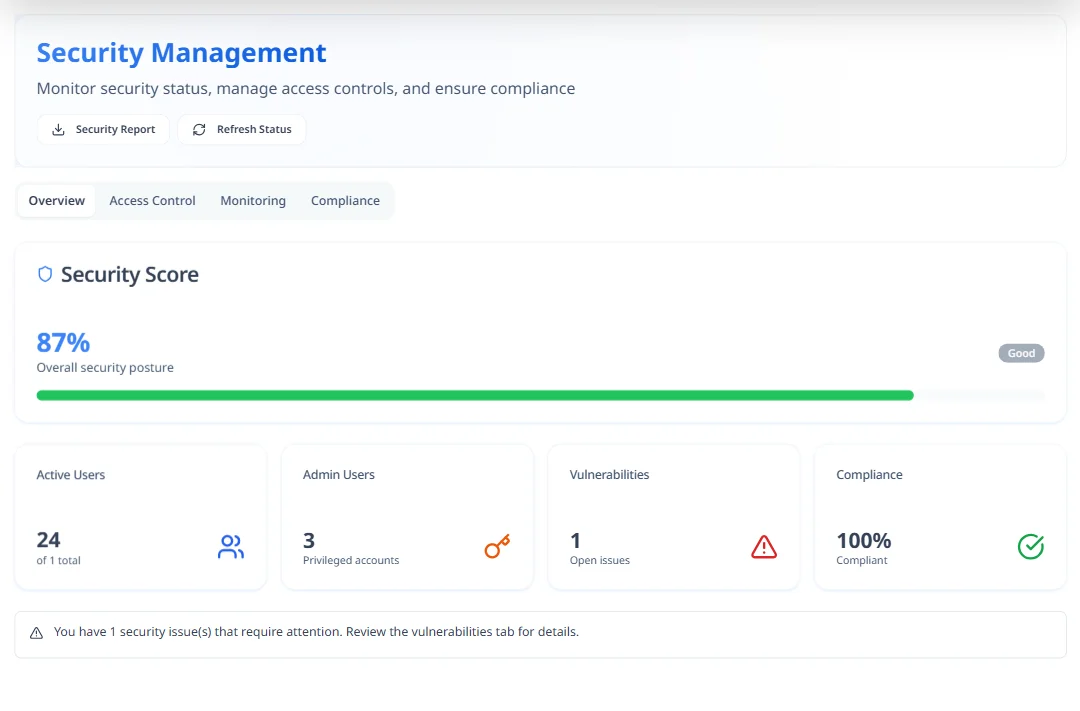Click the 100% compliance value
Screen dimensions: 1080x711
click(x=864, y=540)
